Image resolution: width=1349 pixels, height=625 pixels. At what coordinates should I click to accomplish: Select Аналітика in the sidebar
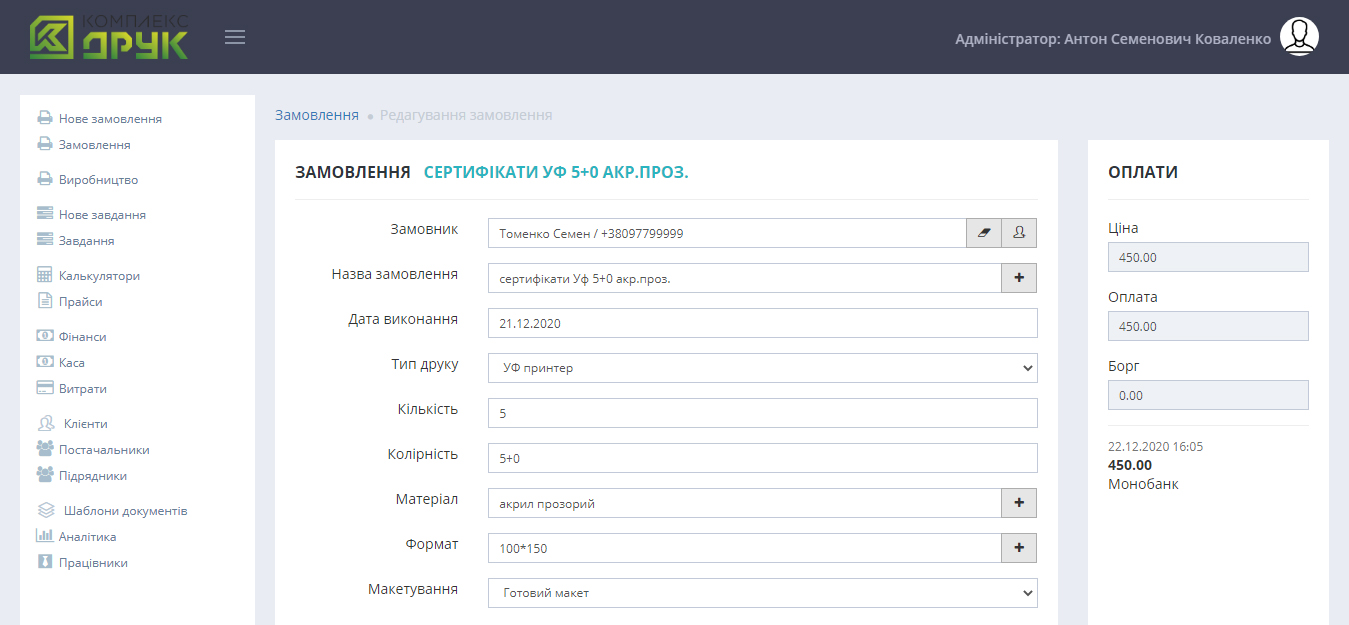click(x=87, y=537)
